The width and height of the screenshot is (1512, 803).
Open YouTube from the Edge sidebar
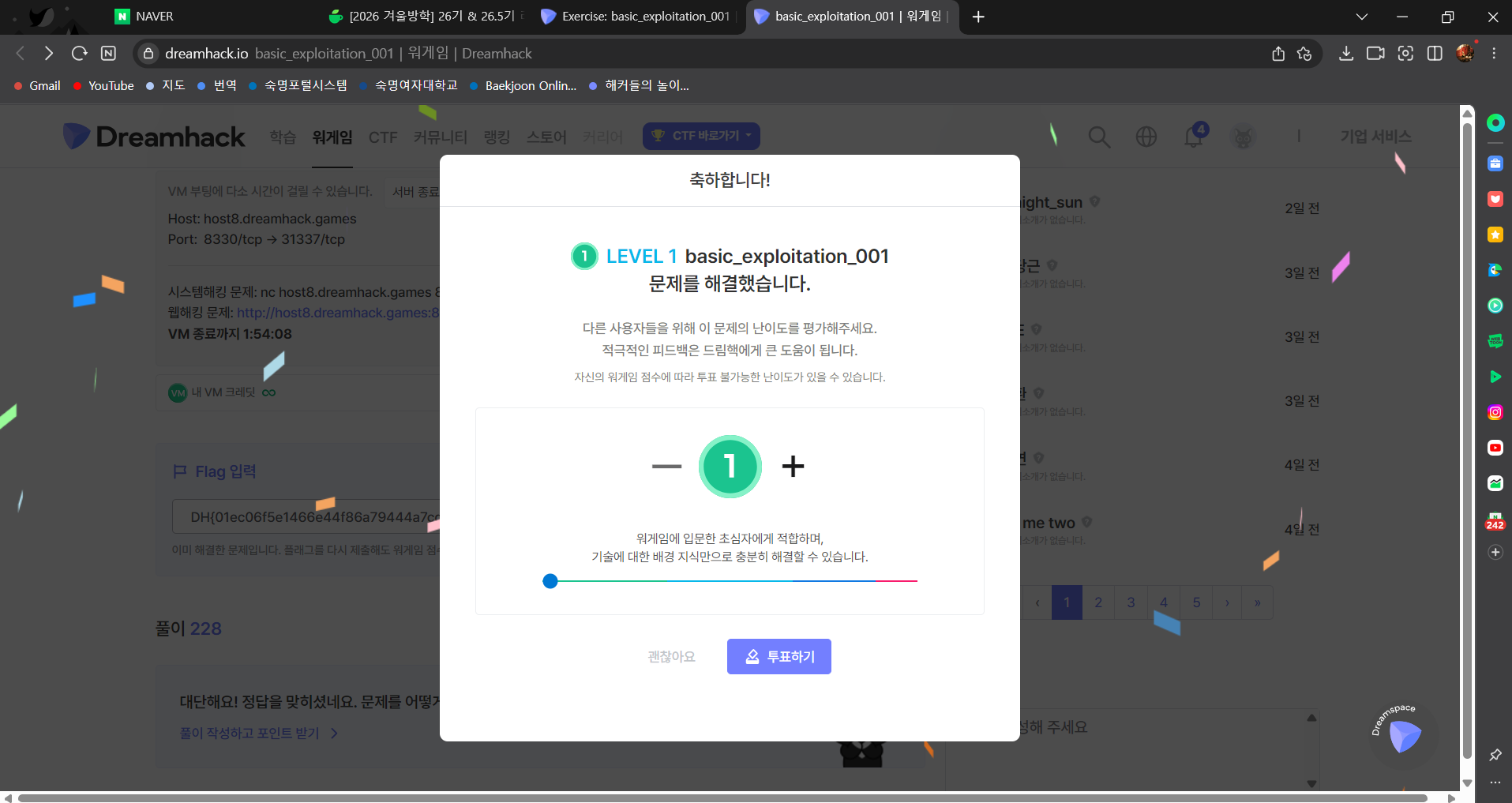[x=1494, y=448]
